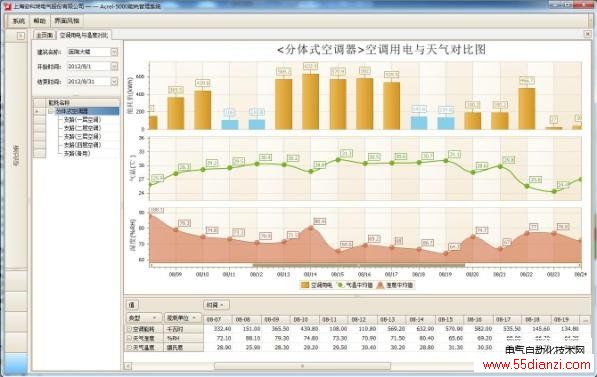The width and height of the screenshot is (597, 377).
Task: Toggle the expand box on 天气湿度 row
Action: pos(129,338)
